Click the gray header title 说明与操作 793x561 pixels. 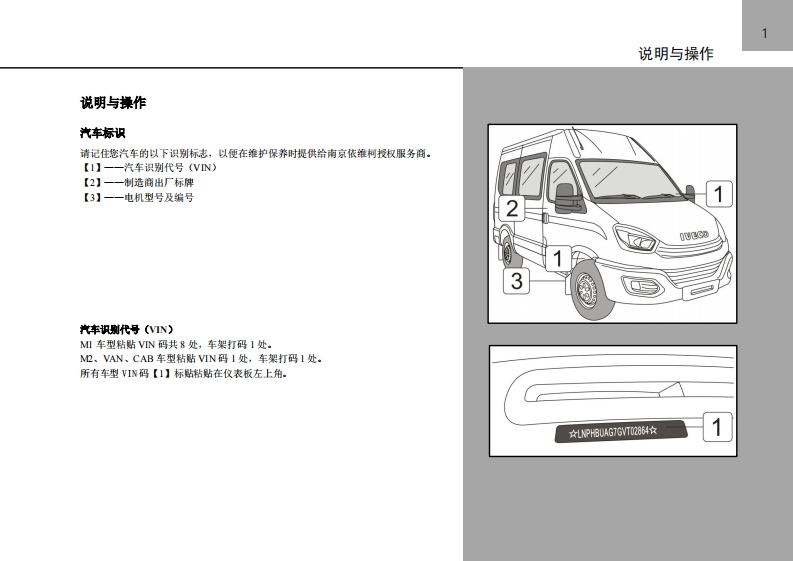pyautogui.click(x=676, y=54)
